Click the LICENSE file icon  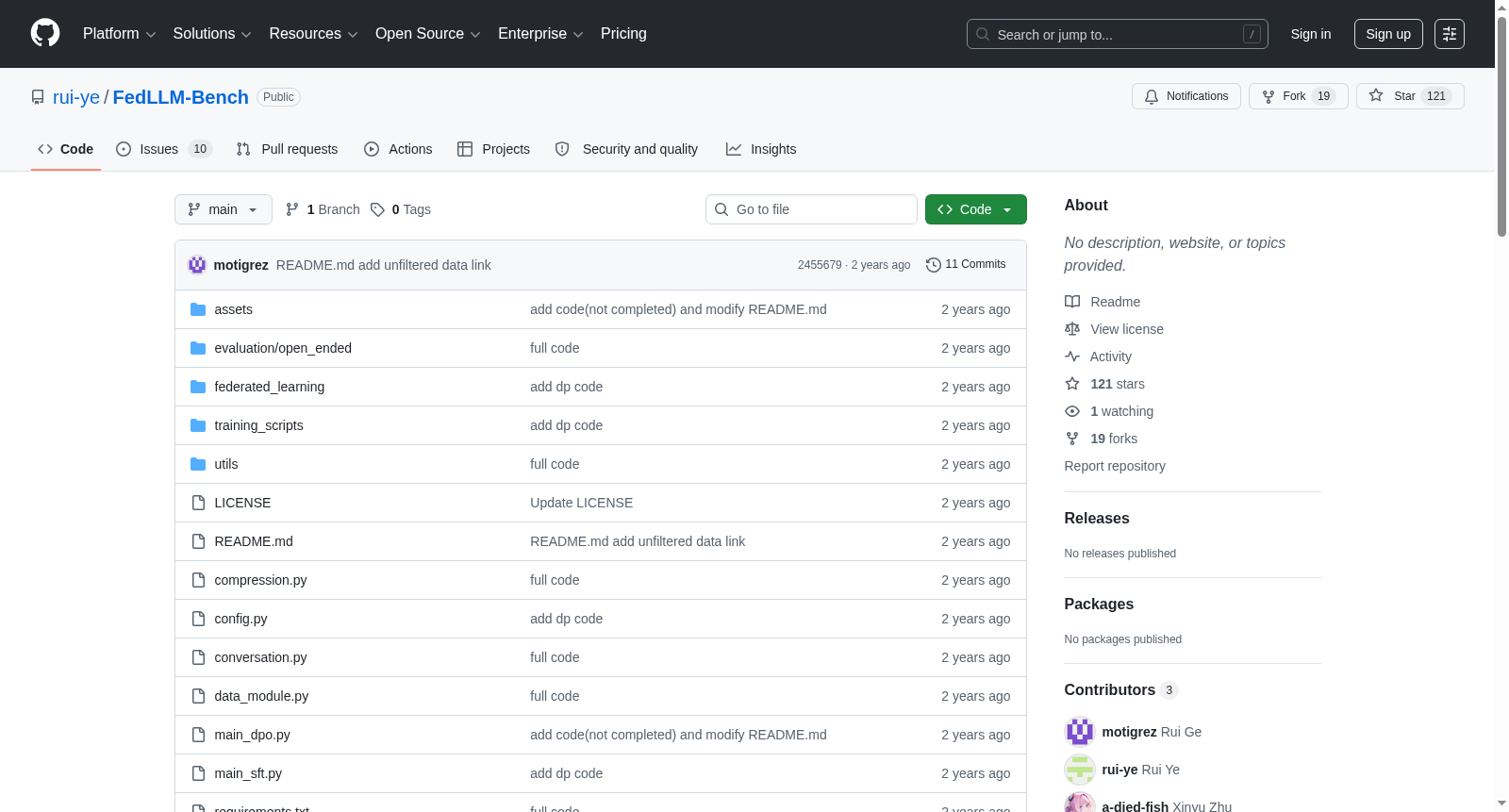tap(198, 503)
